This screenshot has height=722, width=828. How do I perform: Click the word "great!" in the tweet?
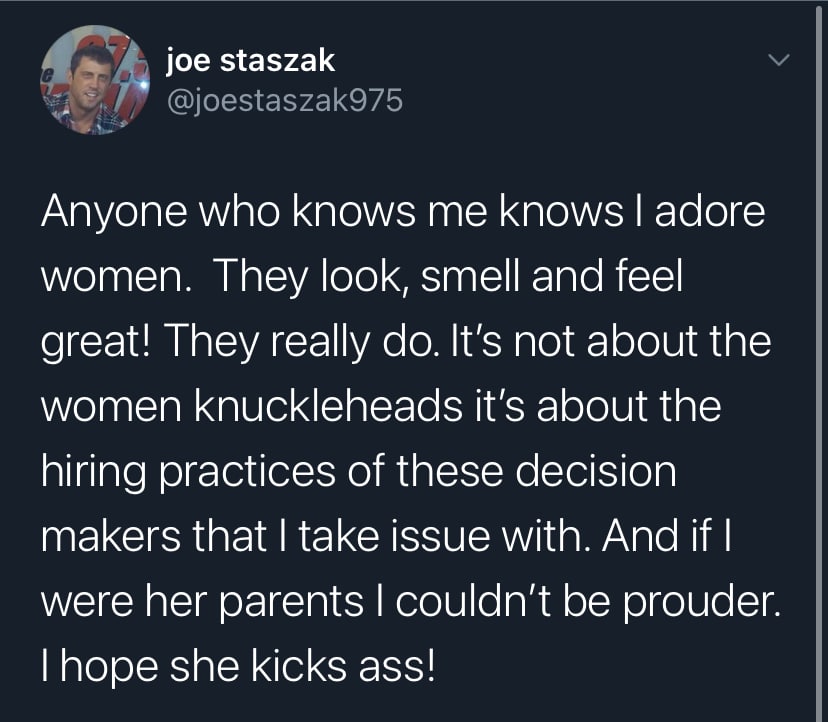tap(100, 343)
